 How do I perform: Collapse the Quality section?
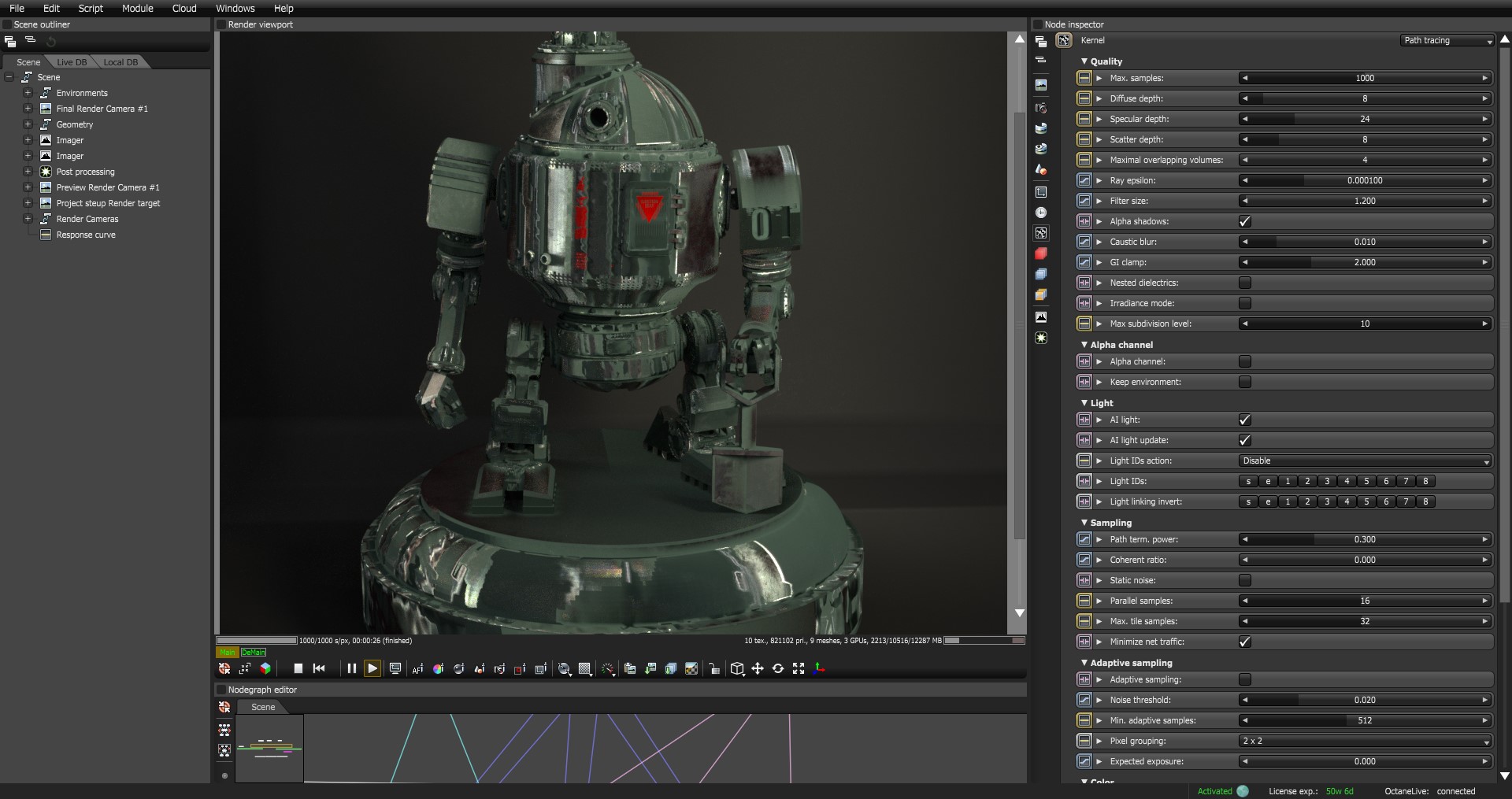[x=1084, y=61]
